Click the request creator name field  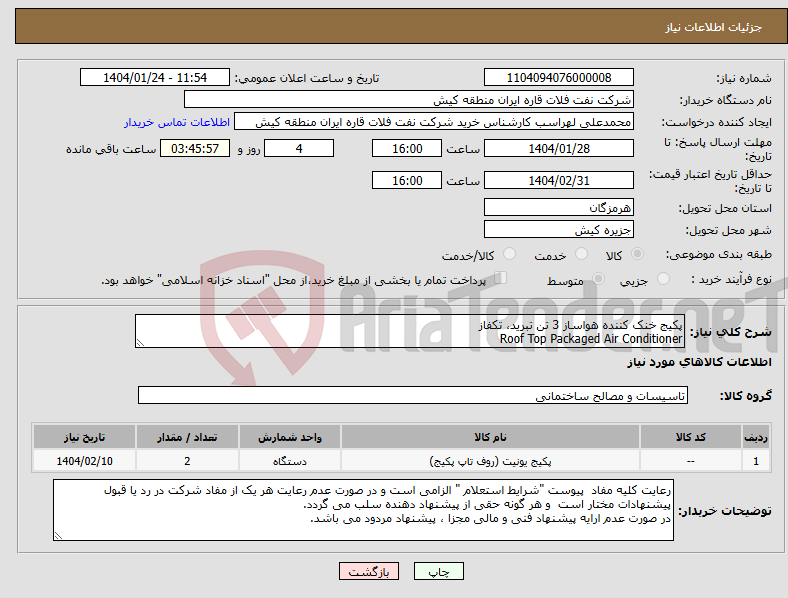tap(434, 122)
